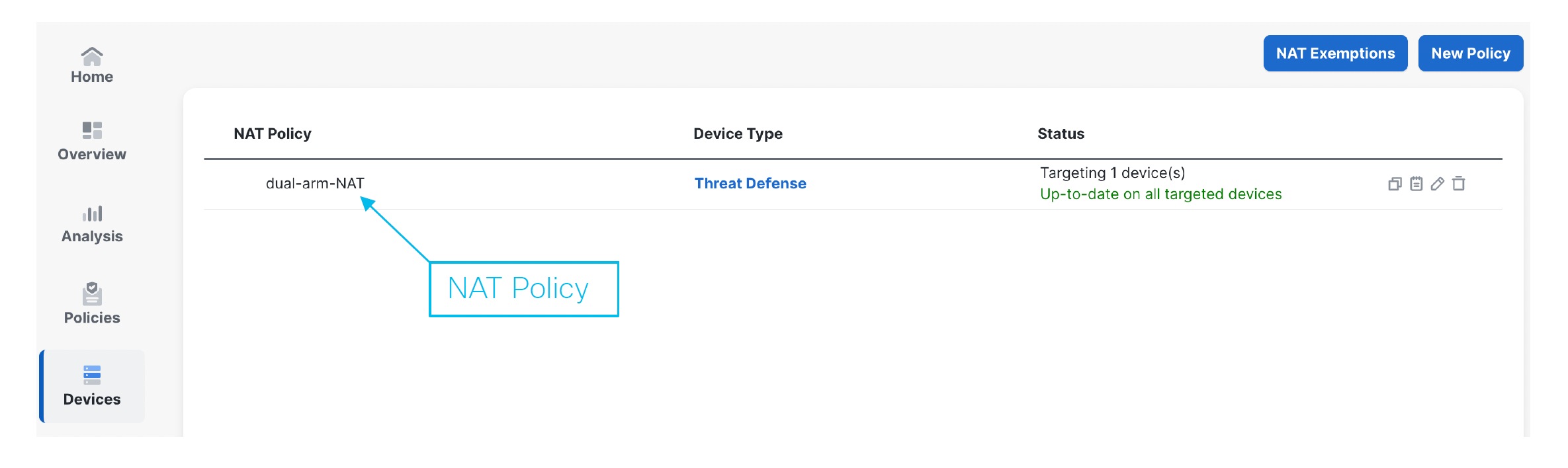Click the Home house icon
1568x468 pixels.
point(92,56)
